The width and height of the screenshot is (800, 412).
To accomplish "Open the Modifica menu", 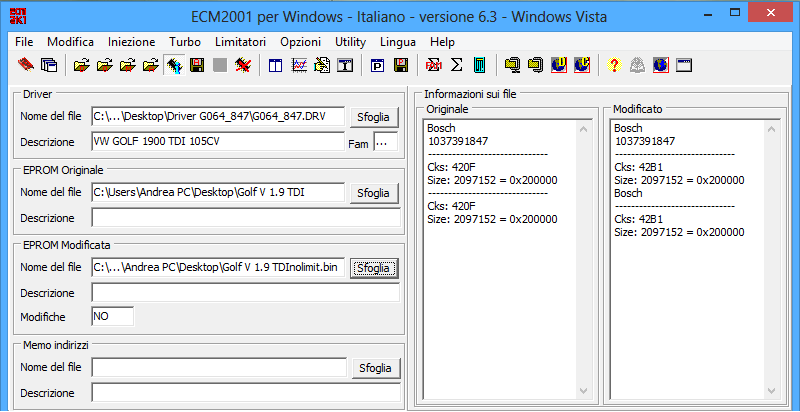I will click(70, 42).
